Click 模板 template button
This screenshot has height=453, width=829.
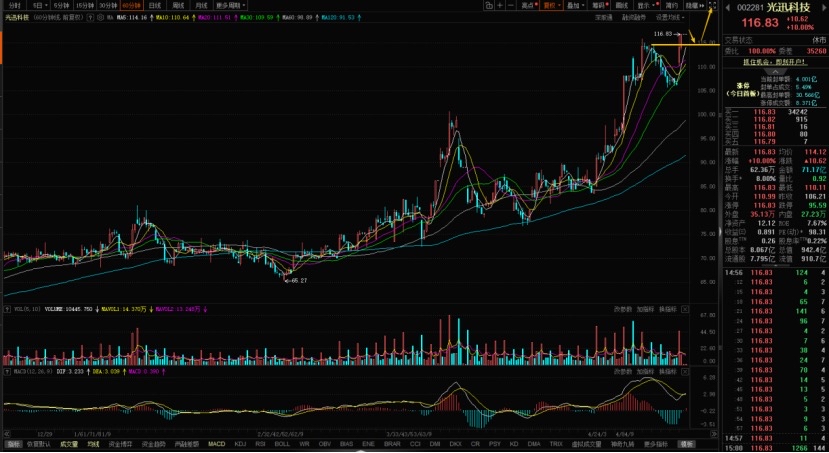point(686,444)
